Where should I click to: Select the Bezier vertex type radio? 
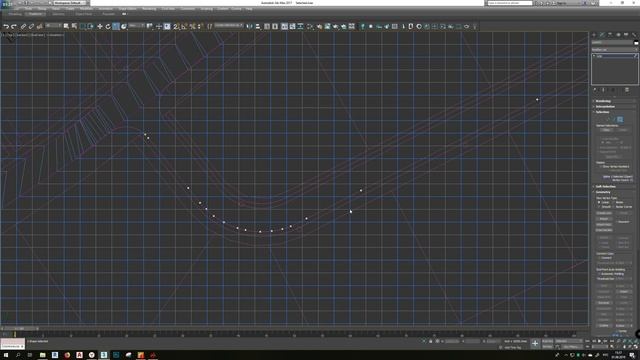[x=613, y=202]
